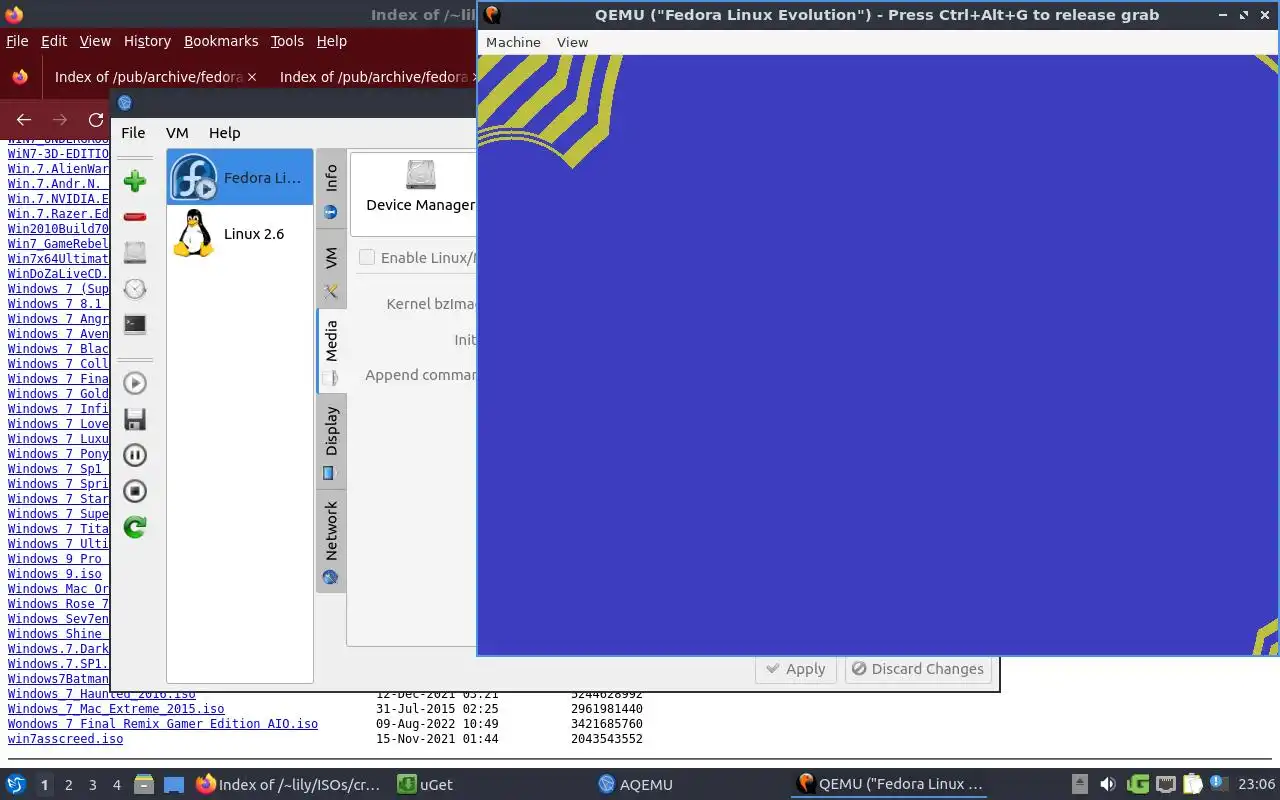Open Firefox Edit menu
1280x800 pixels.
click(x=54, y=41)
